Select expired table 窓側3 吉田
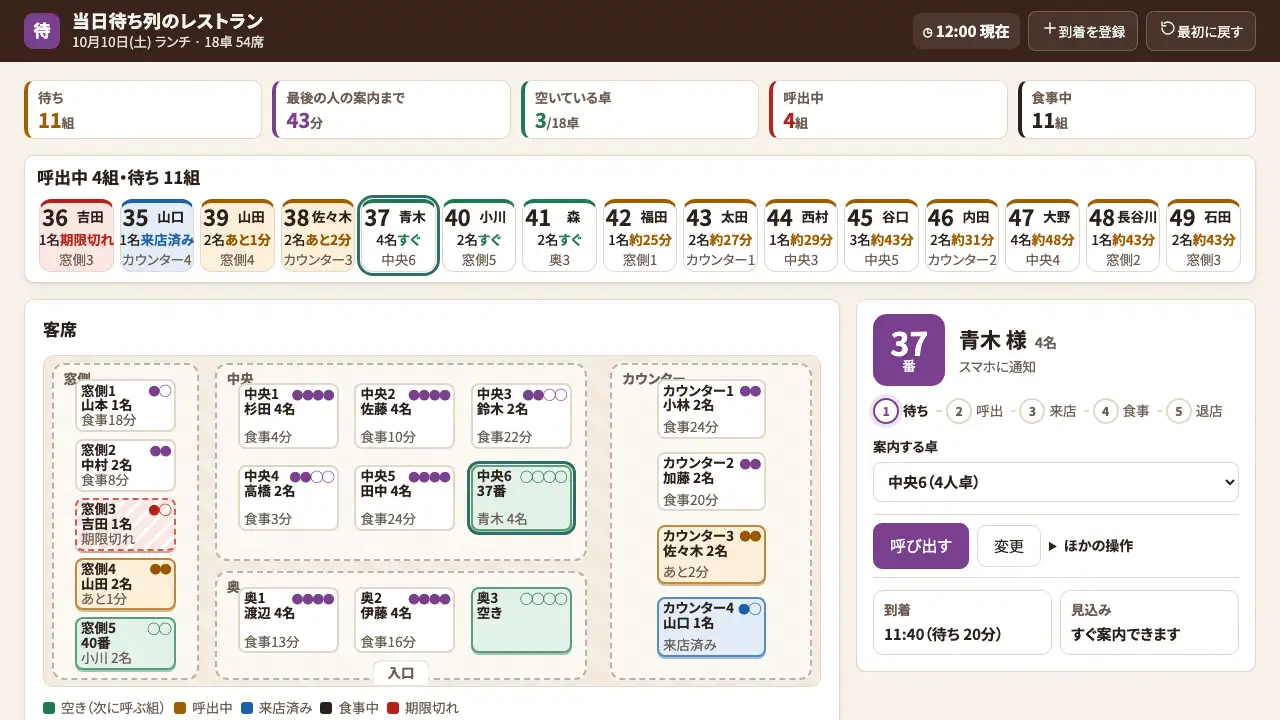This screenshot has width=1280, height=720. [125, 525]
